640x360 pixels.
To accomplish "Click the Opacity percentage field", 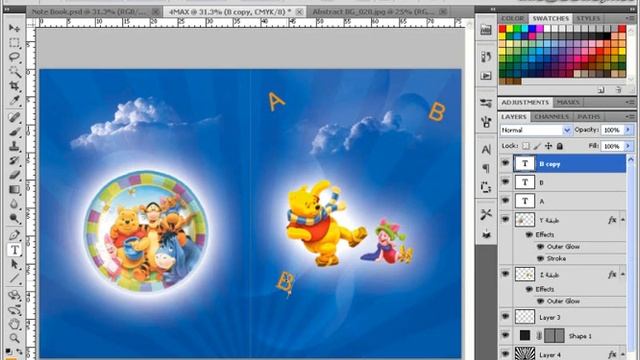I will pos(611,130).
